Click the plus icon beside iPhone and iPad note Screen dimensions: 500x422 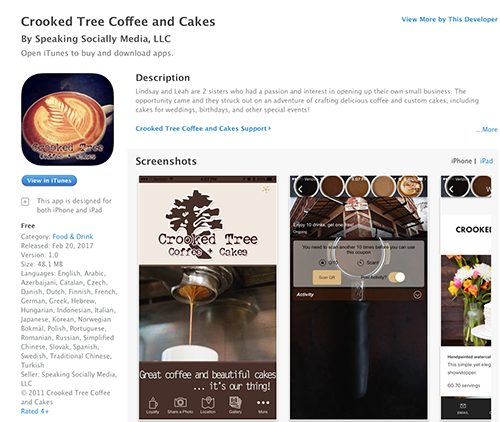point(25,202)
